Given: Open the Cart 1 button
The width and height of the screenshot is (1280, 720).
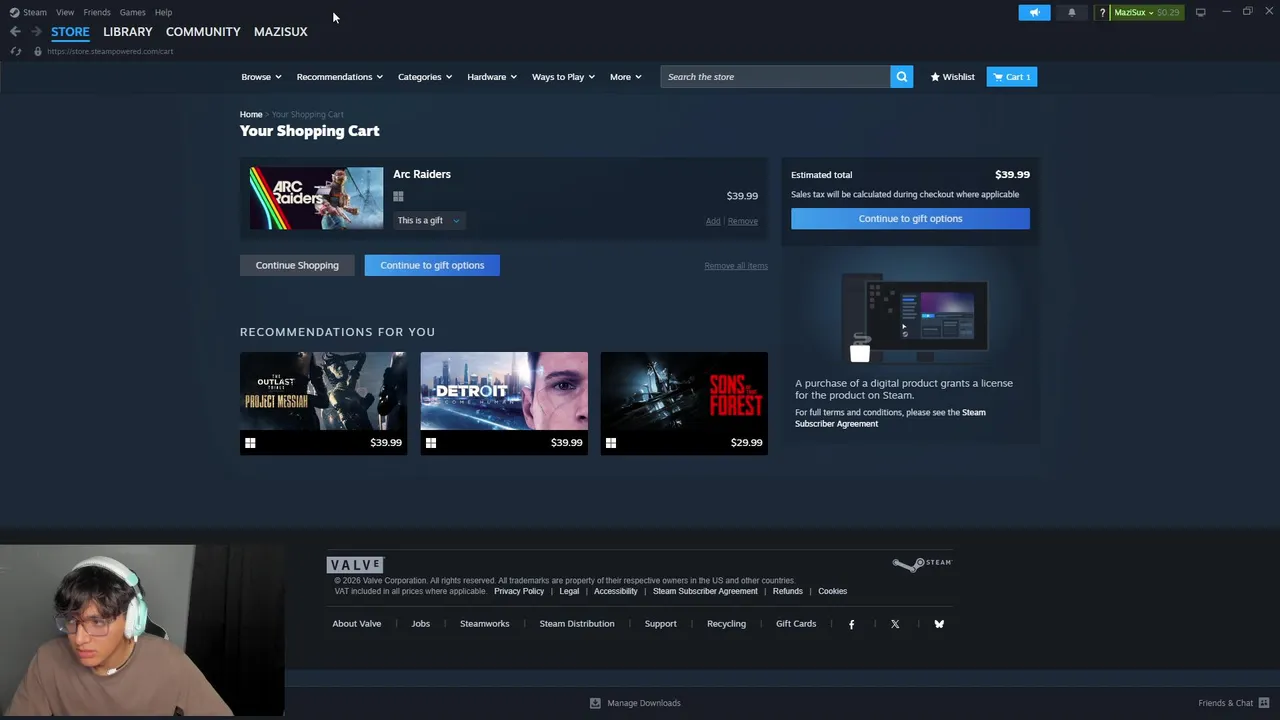Looking at the screenshot, I should 1012,77.
